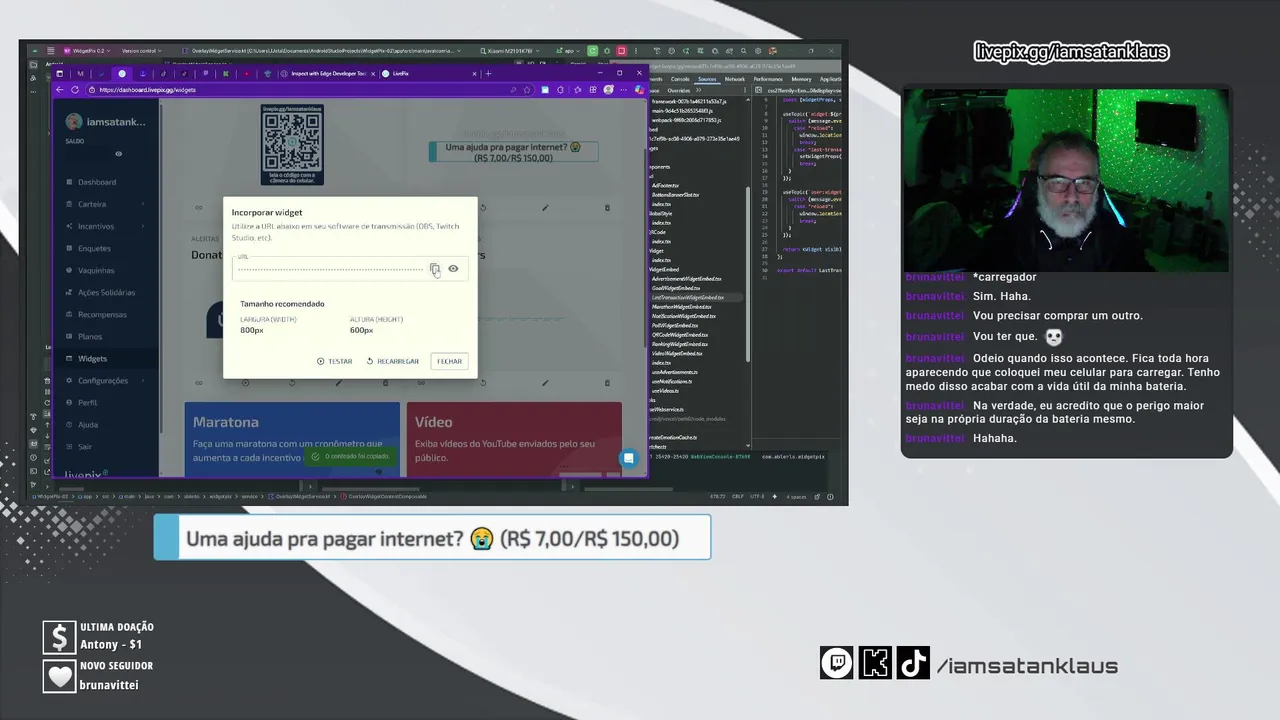The height and width of the screenshot is (720, 1280).
Task: Open the Sources tab in DevTools
Action: click(x=707, y=79)
